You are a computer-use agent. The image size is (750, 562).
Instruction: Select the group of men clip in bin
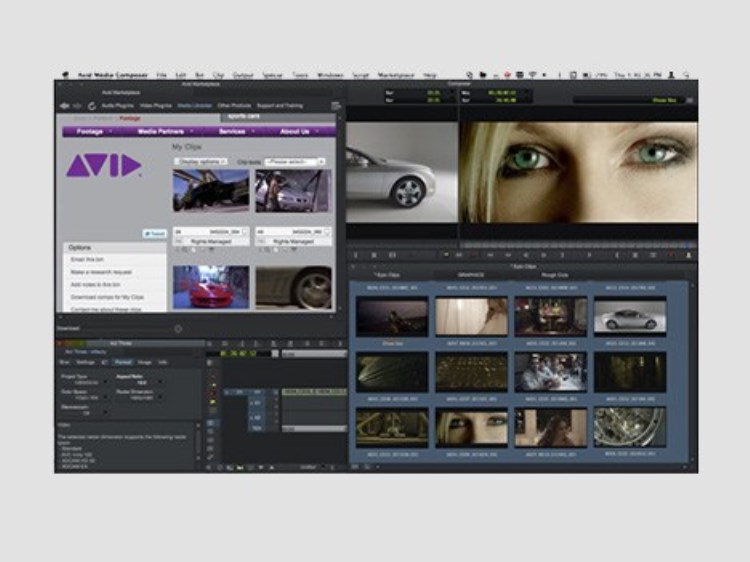click(551, 372)
